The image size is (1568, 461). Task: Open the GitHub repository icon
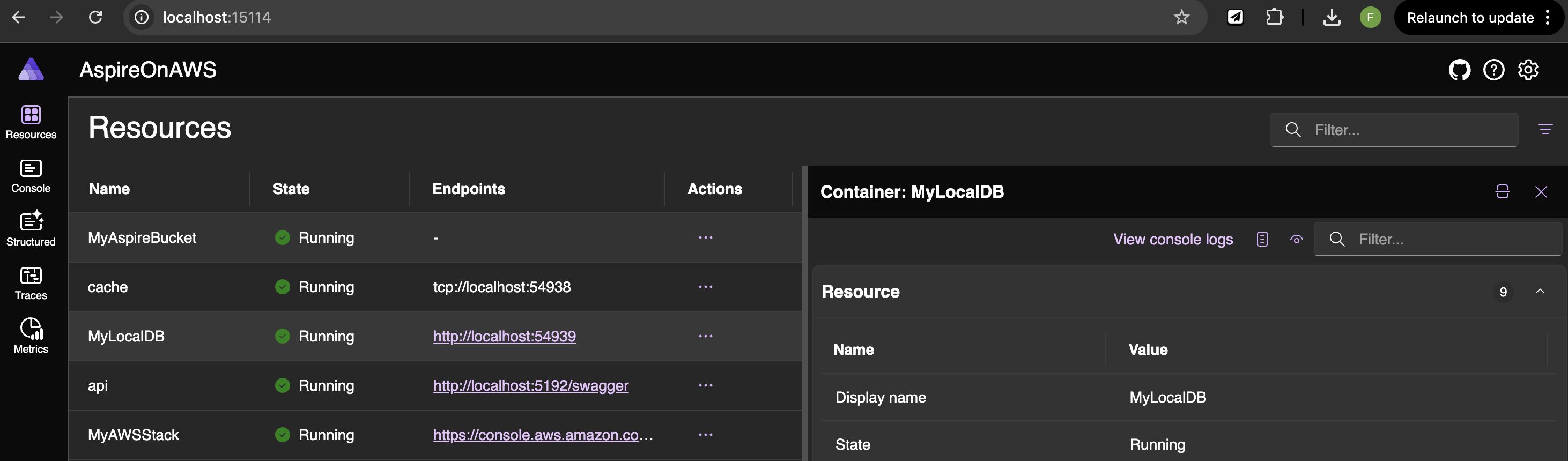tap(1459, 70)
